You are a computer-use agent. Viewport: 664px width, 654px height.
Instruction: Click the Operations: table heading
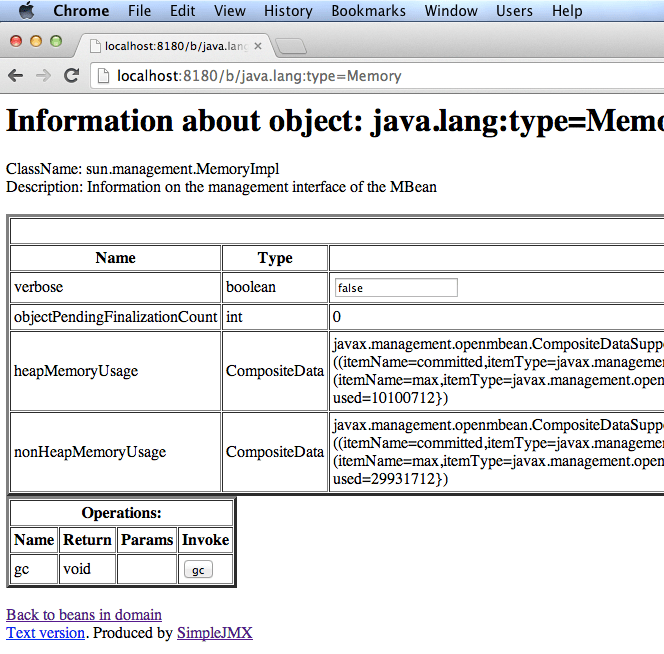(122, 513)
